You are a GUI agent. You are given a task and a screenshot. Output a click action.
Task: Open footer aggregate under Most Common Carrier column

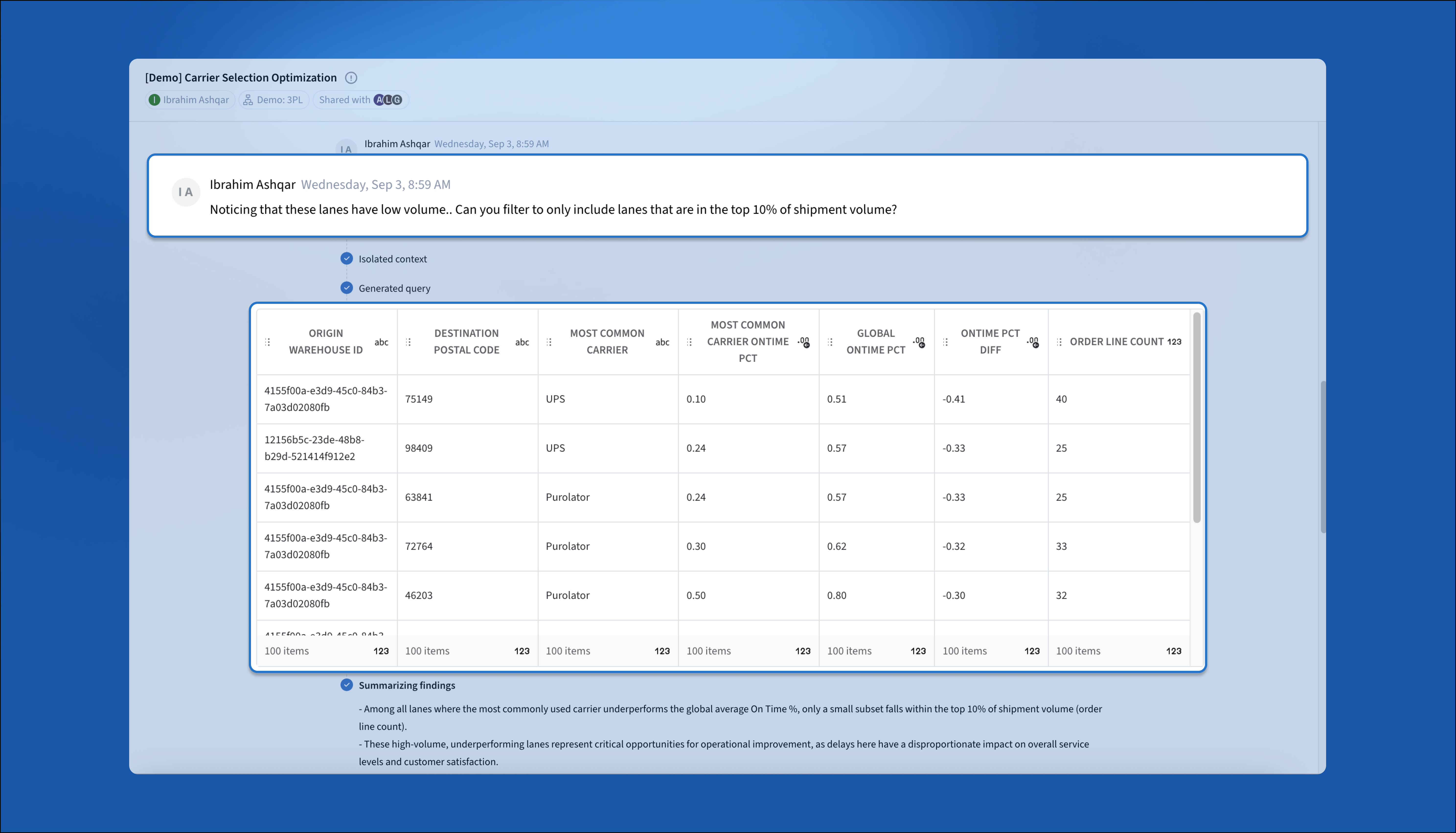(x=608, y=651)
